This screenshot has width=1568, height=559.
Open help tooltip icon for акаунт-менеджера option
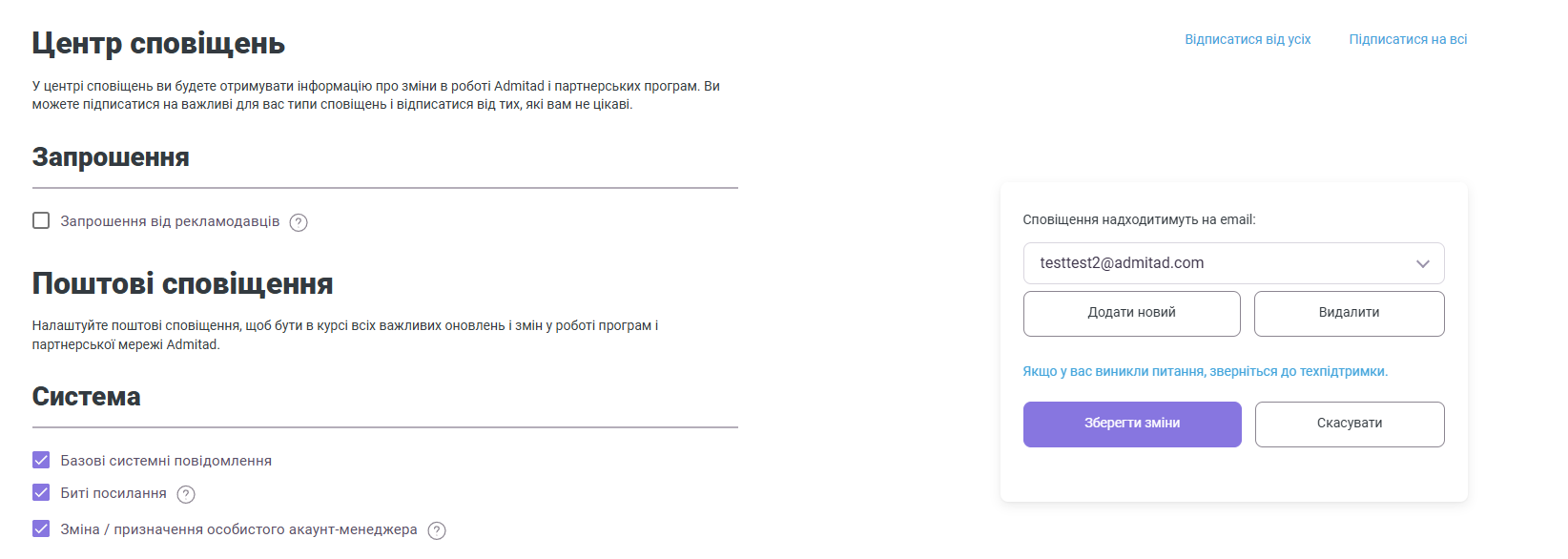(437, 530)
